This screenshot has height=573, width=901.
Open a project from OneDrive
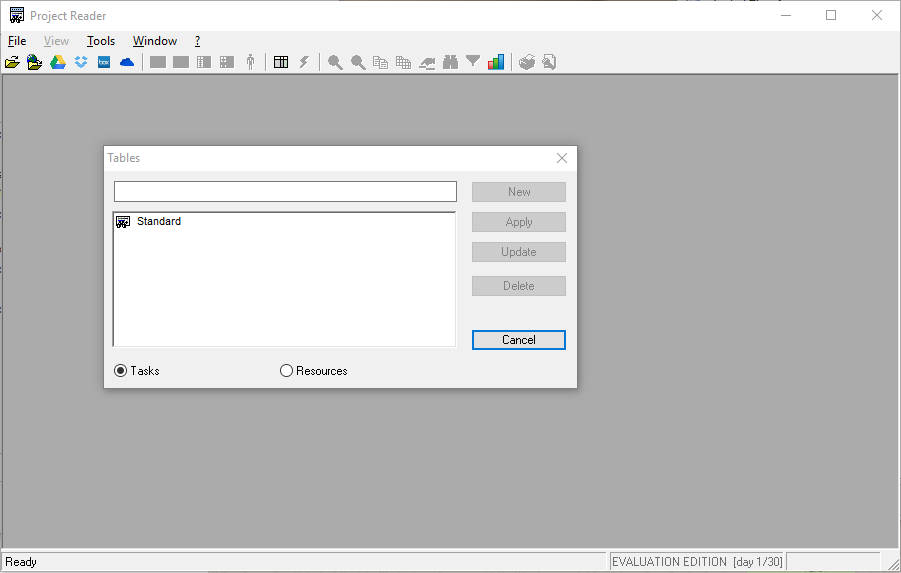(127, 62)
